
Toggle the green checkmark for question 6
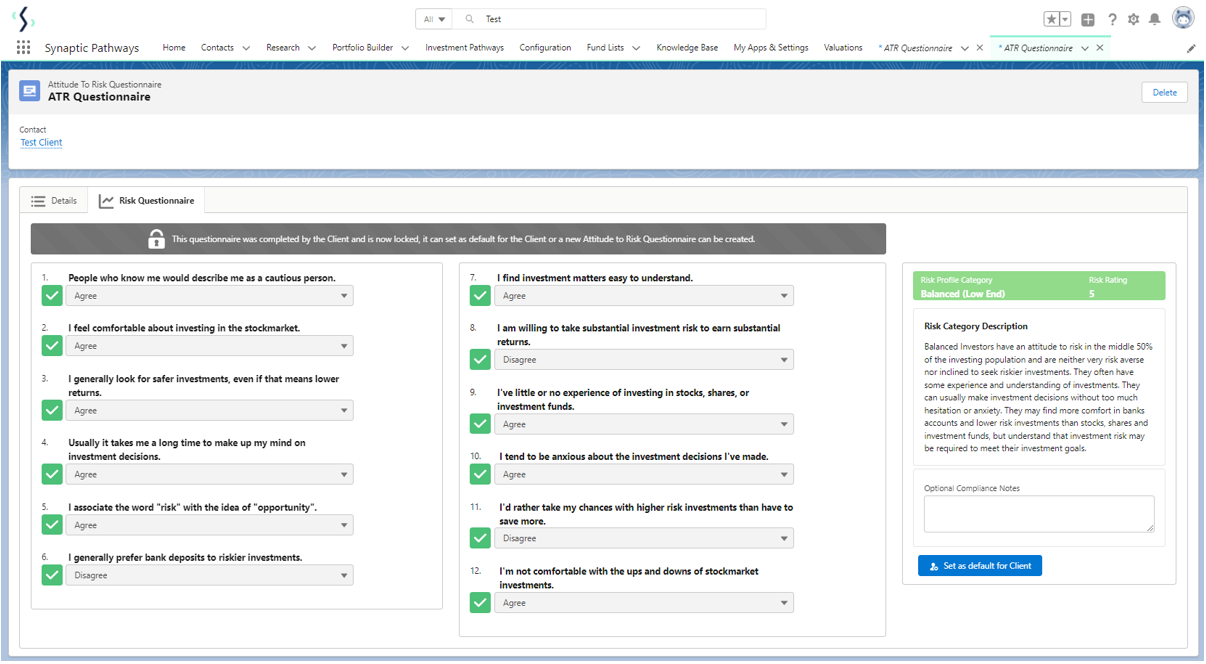51,575
